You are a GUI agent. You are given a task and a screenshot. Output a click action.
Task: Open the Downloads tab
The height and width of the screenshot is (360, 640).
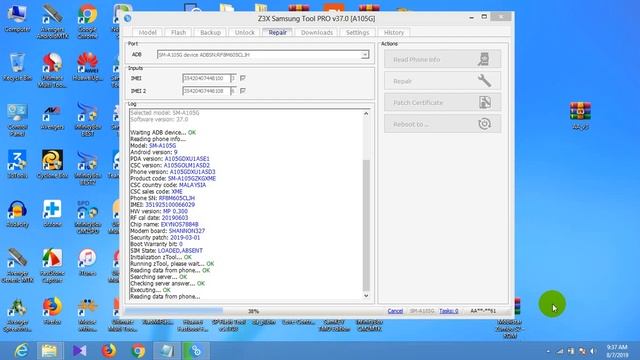tap(317, 32)
